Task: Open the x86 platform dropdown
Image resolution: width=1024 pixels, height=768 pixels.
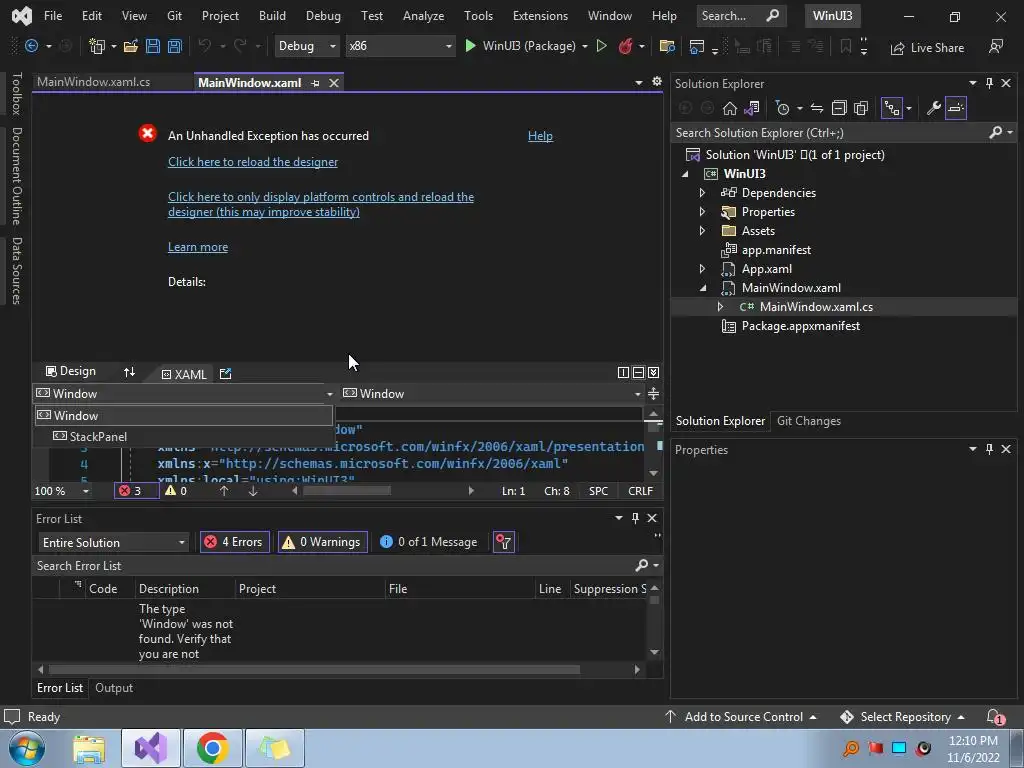Action: [x=400, y=46]
